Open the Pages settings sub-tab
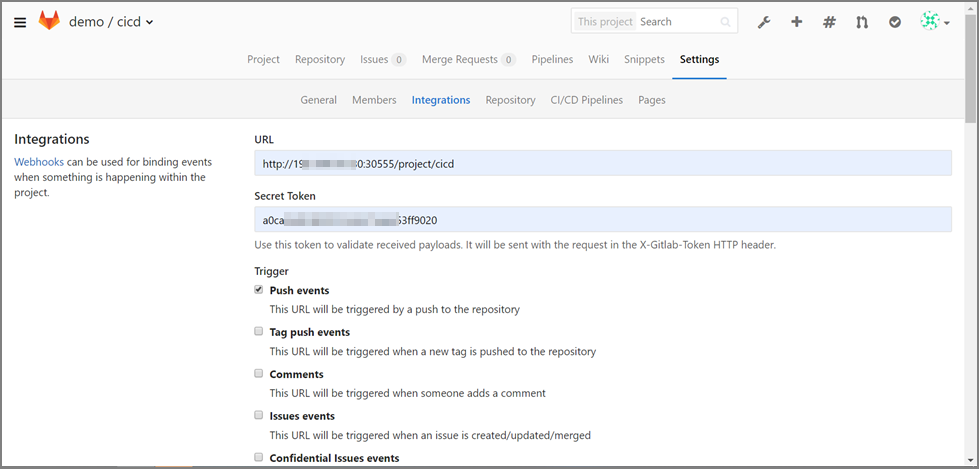The image size is (979, 469). tap(652, 100)
